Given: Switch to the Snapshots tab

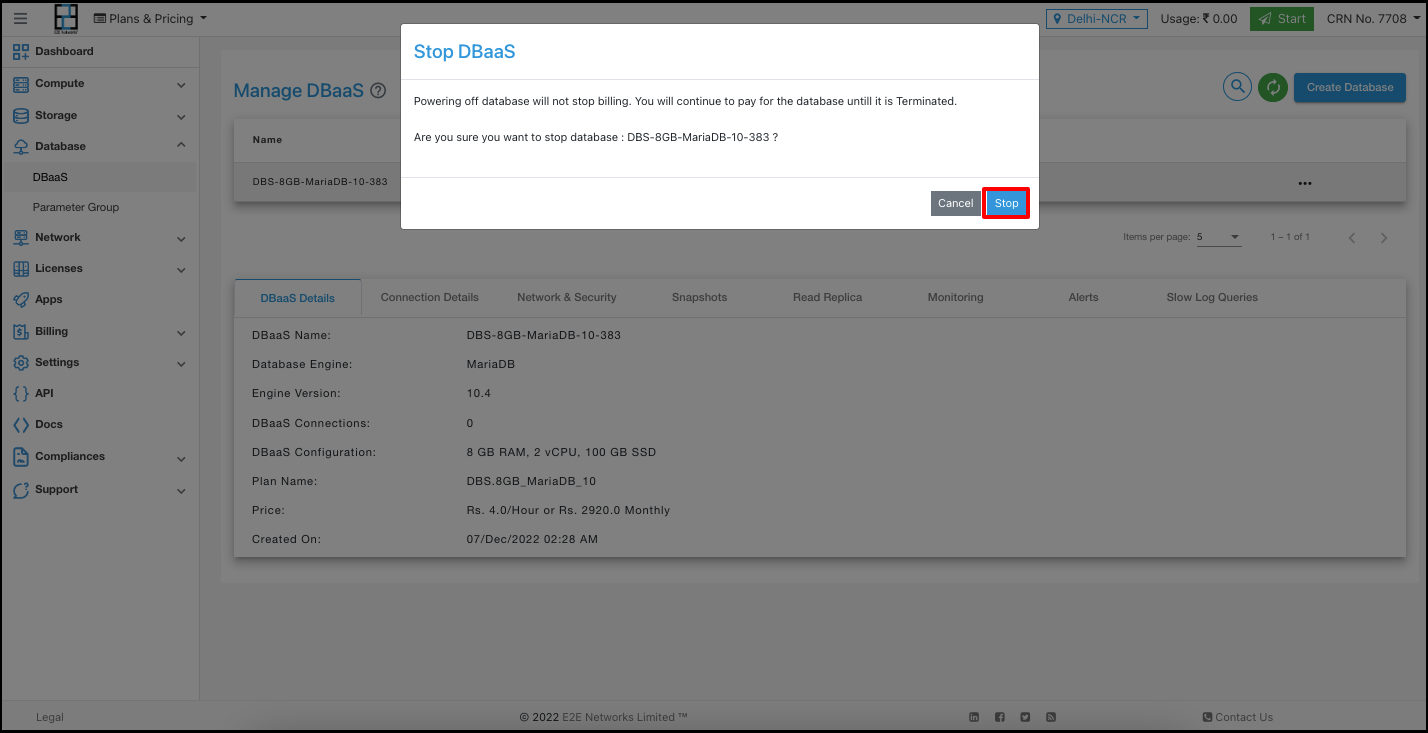Looking at the screenshot, I should coord(699,297).
